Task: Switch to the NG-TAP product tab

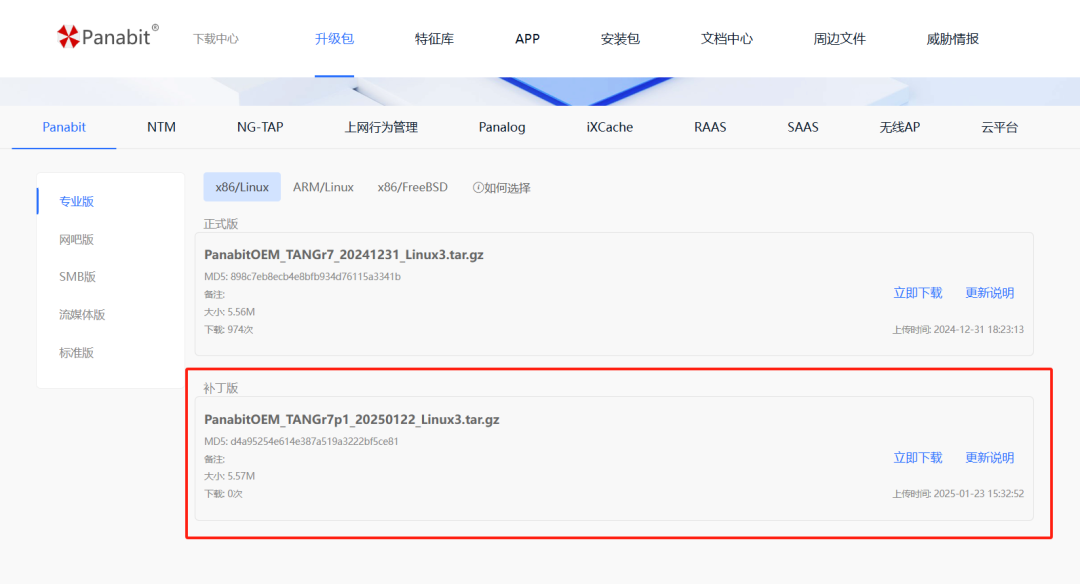Action: tap(260, 127)
